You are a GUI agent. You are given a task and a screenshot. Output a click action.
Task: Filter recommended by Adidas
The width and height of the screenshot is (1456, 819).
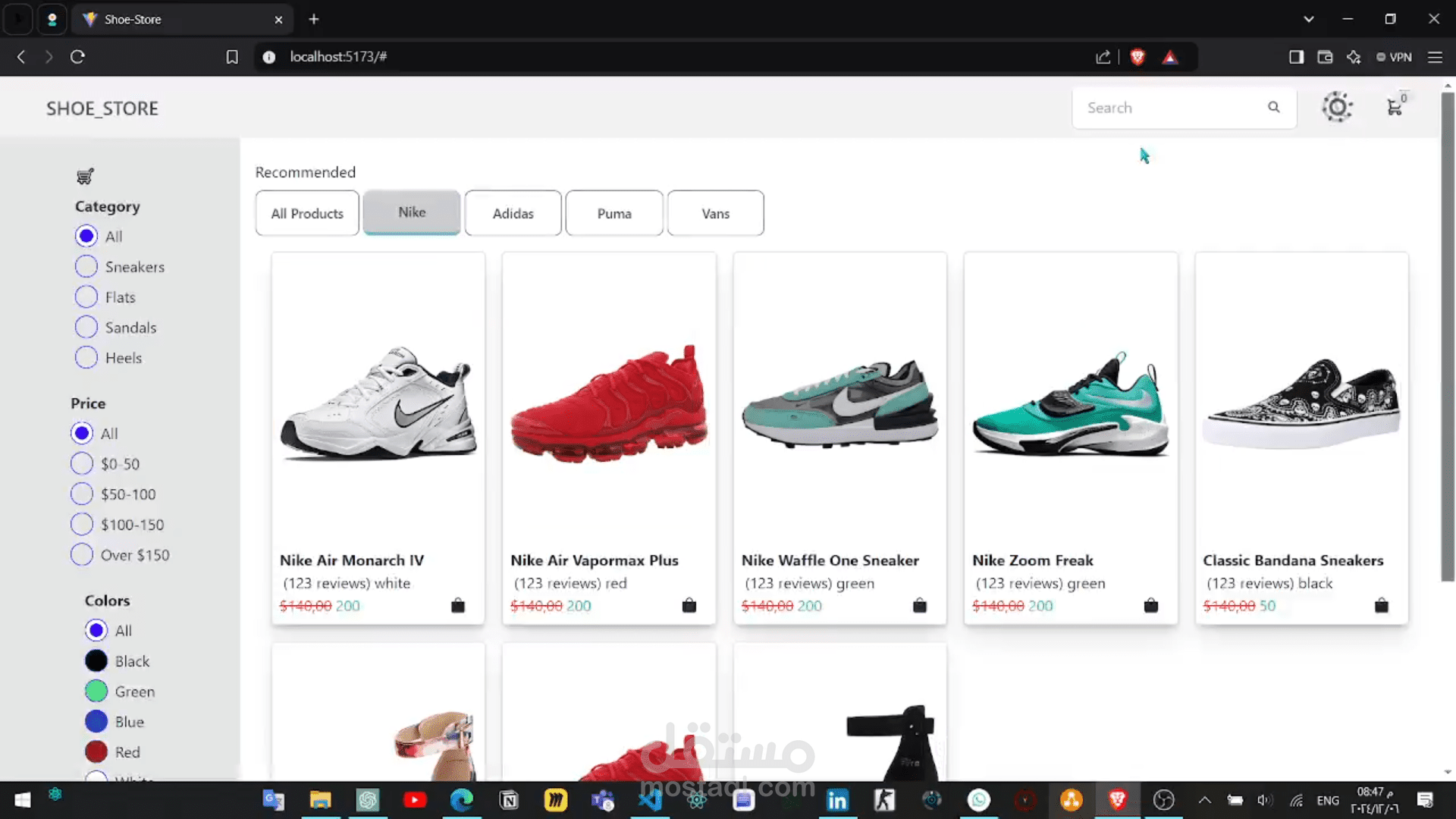click(x=513, y=213)
